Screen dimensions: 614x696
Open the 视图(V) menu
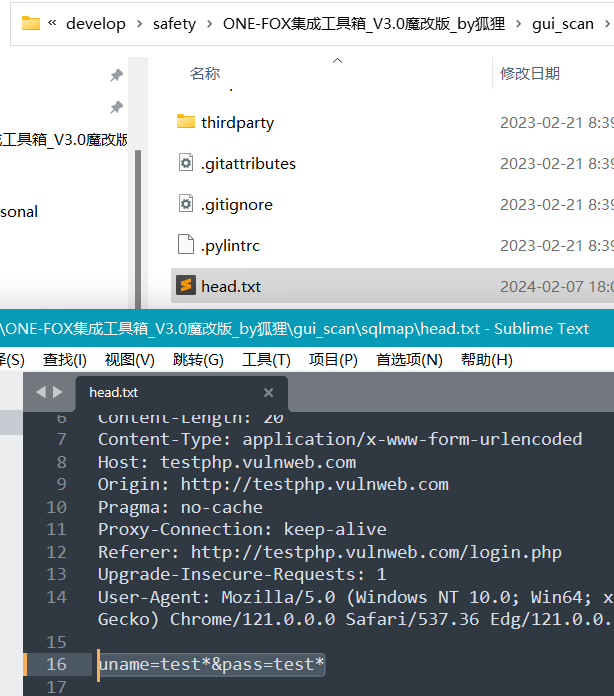coord(130,360)
